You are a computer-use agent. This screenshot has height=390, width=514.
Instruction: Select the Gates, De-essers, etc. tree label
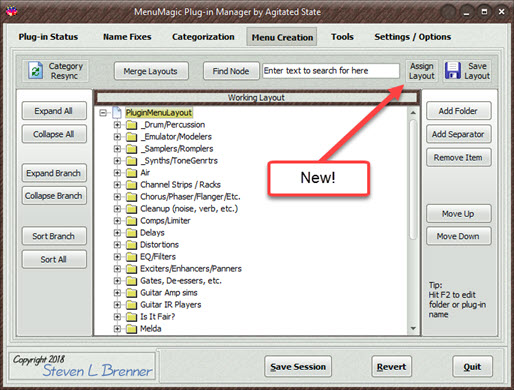(181, 281)
